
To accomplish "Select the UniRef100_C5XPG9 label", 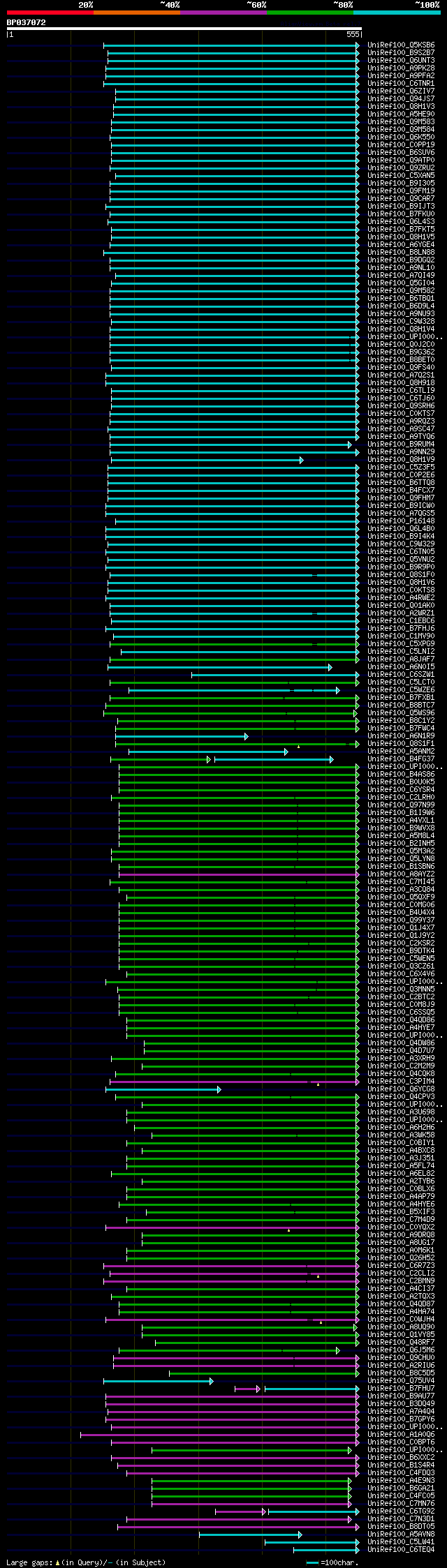I will 401,644.
